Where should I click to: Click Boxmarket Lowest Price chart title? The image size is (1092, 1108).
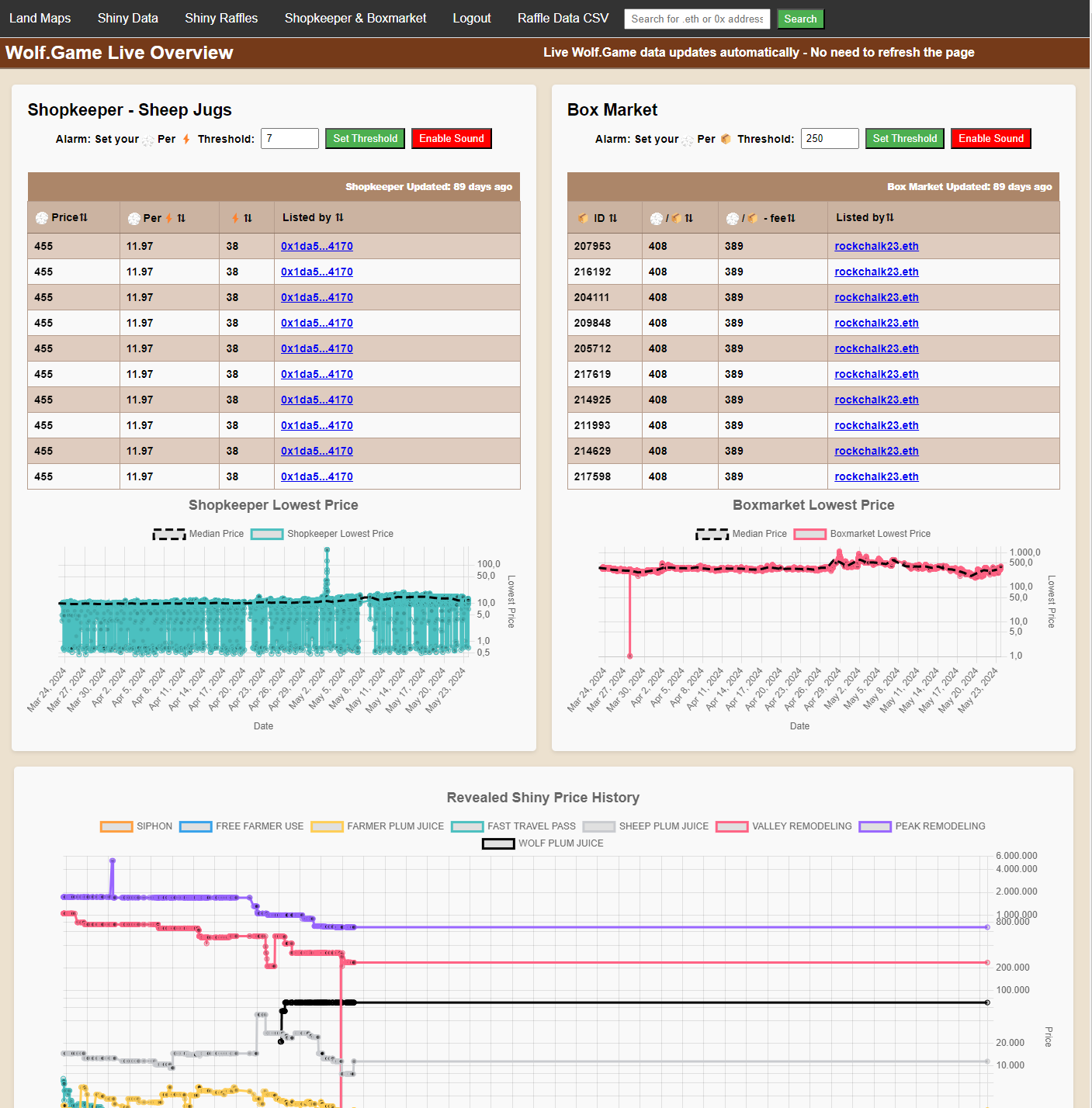point(813,505)
